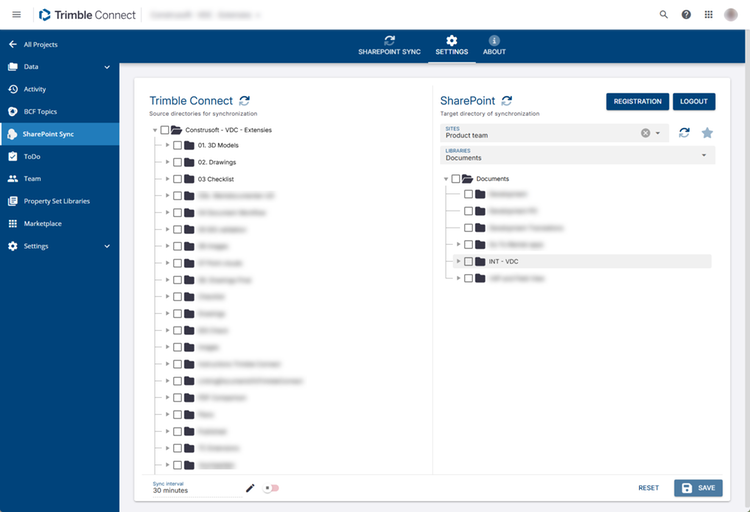This screenshot has width=750, height=512.
Task: Click the Activity history icon
Action: 13,89
